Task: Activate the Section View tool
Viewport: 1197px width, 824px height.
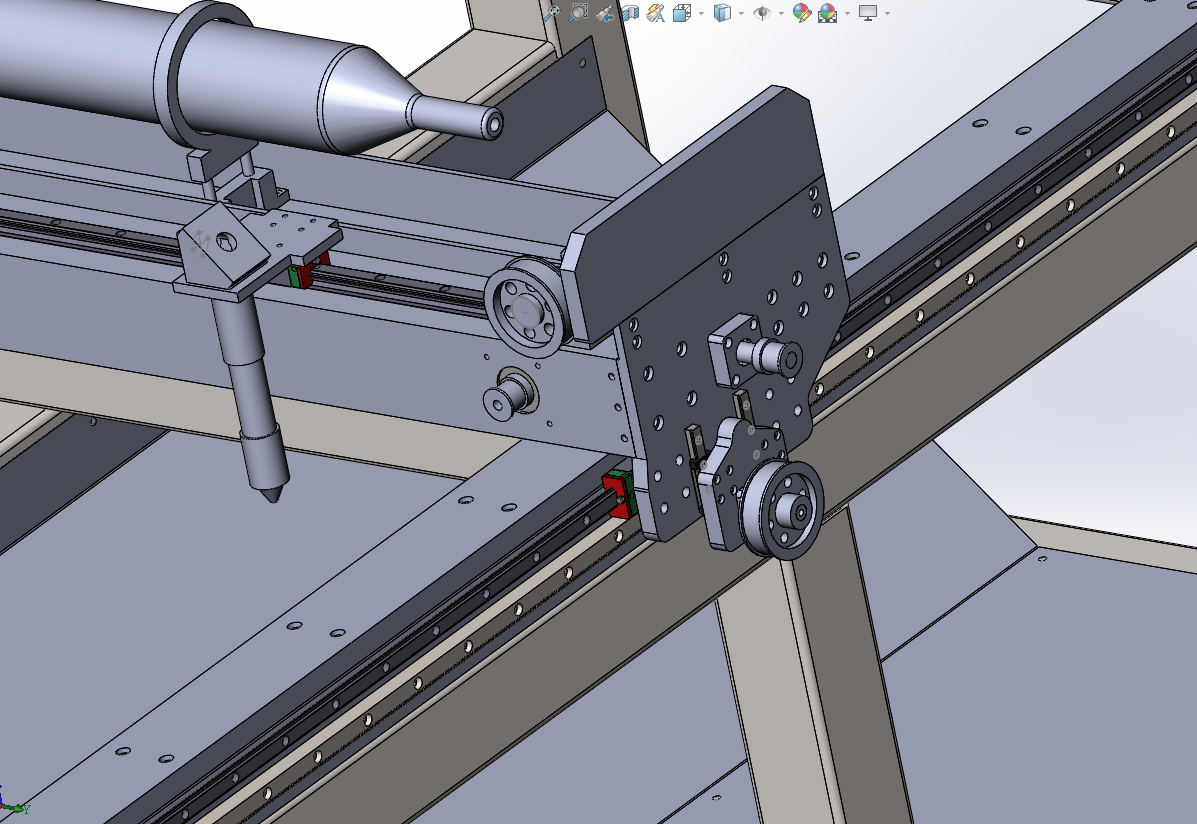Action: [630, 12]
